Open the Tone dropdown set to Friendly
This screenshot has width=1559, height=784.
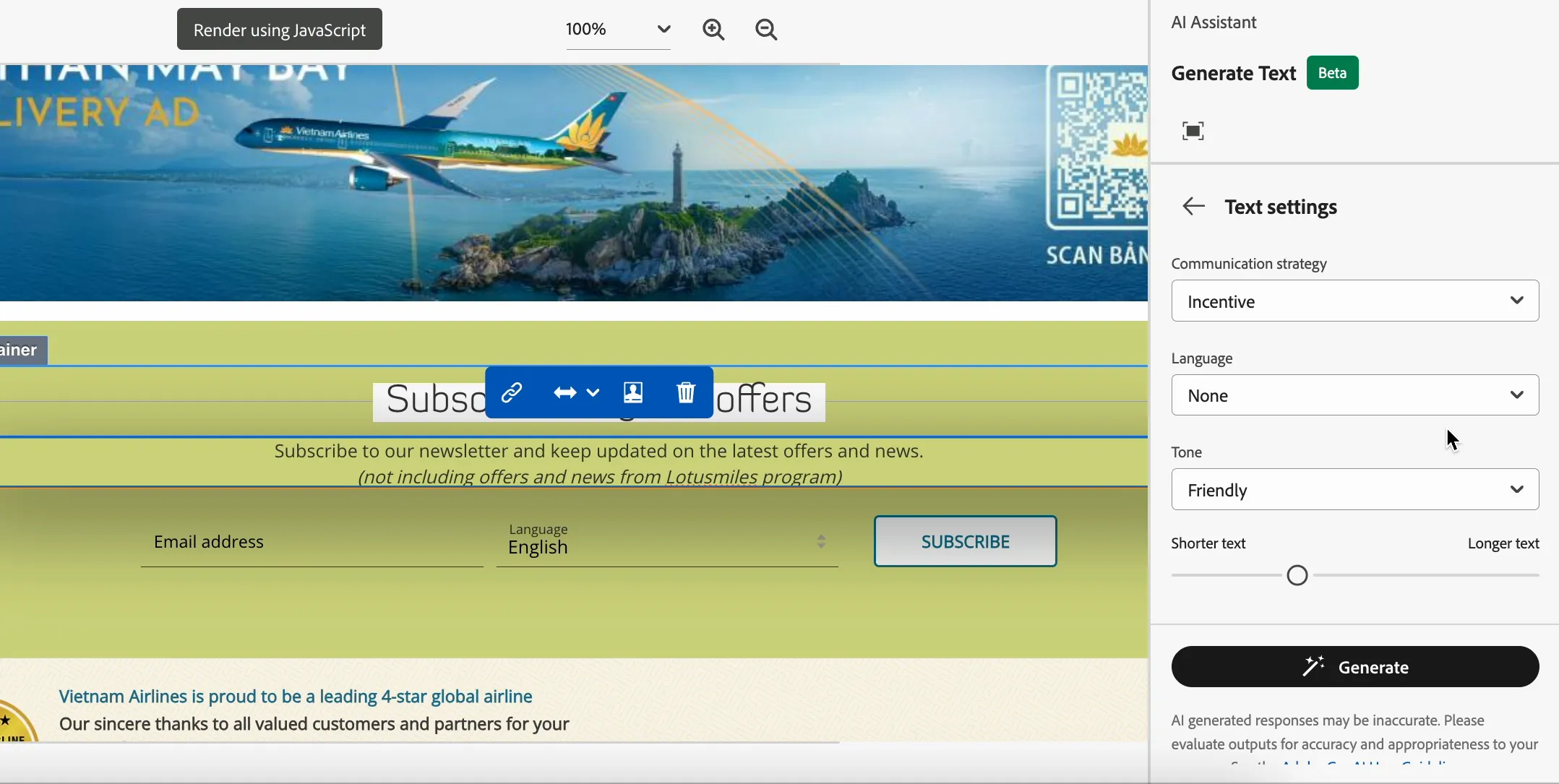coord(1354,490)
